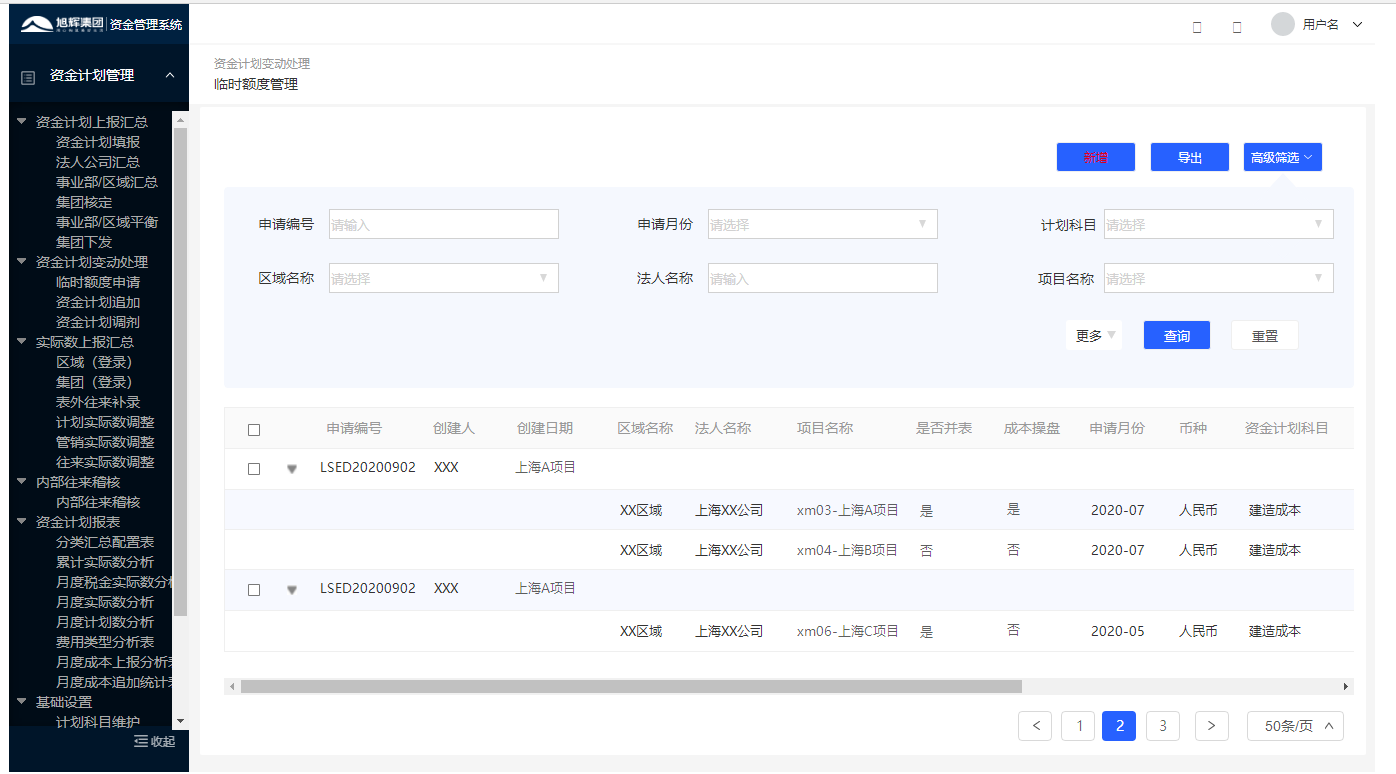
Task: Click the 新增 button
Action: tap(1096, 157)
